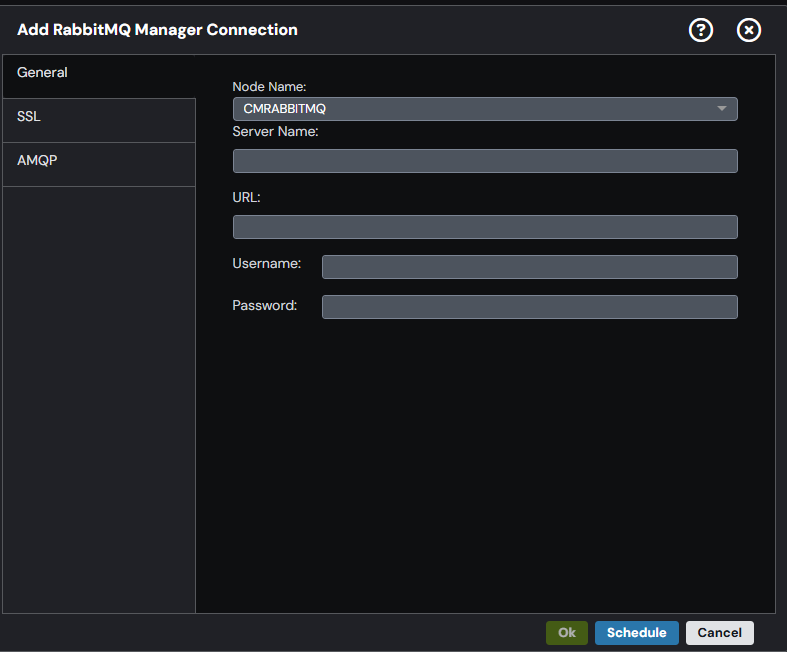Focus the Server Name input field
The image size is (787, 652).
[485, 161]
